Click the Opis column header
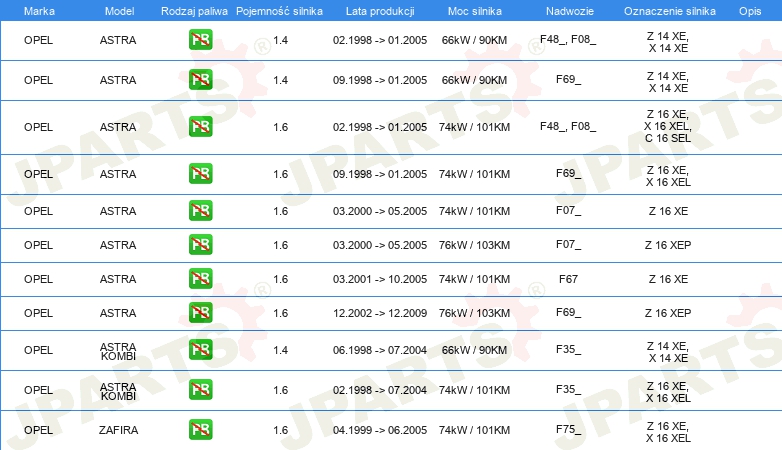Screen dimensions: 782x450 tap(750, 11)
